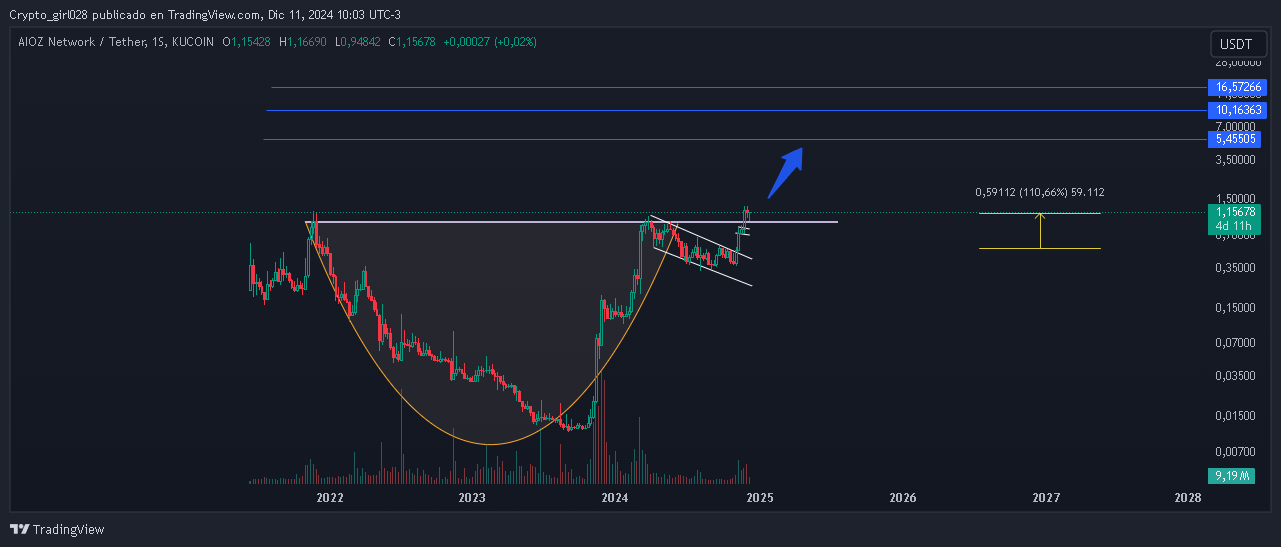The height and width of the screenshot is (547, 1281).
Task: Select the 10,16363 price level label
Action: [x=1237, y=110]
